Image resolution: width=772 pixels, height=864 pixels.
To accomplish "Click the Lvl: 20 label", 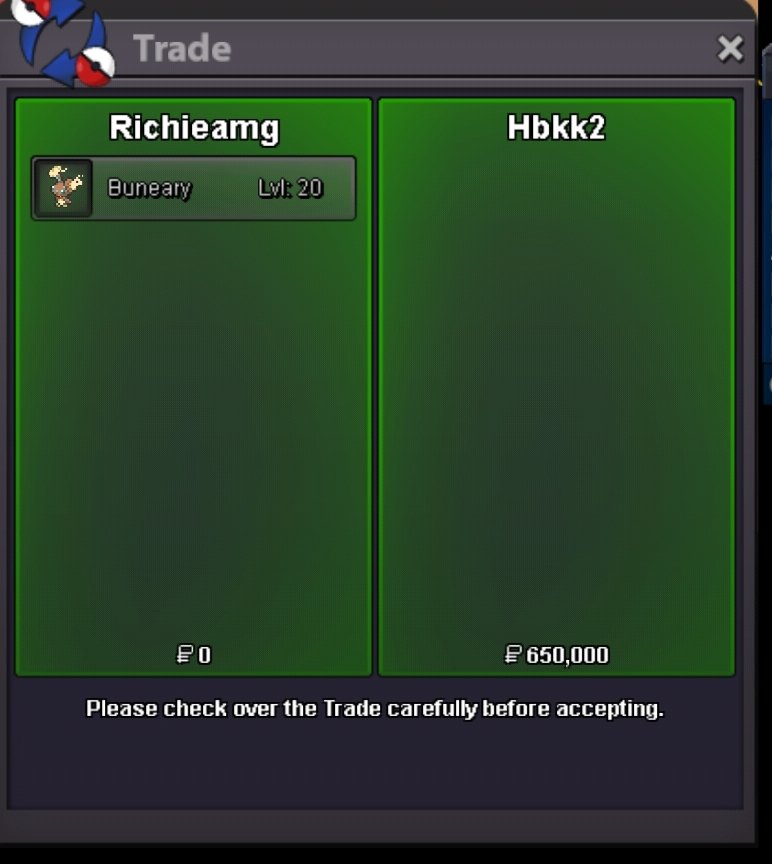I will coord(290,188).
